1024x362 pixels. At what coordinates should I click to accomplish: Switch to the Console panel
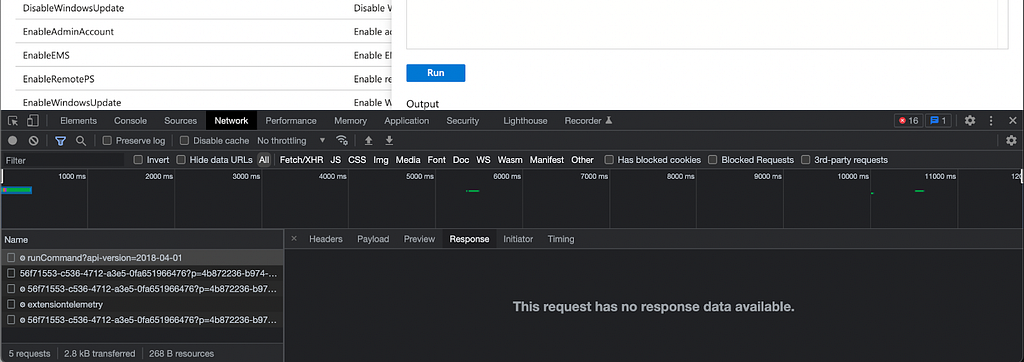coord(131,121)
